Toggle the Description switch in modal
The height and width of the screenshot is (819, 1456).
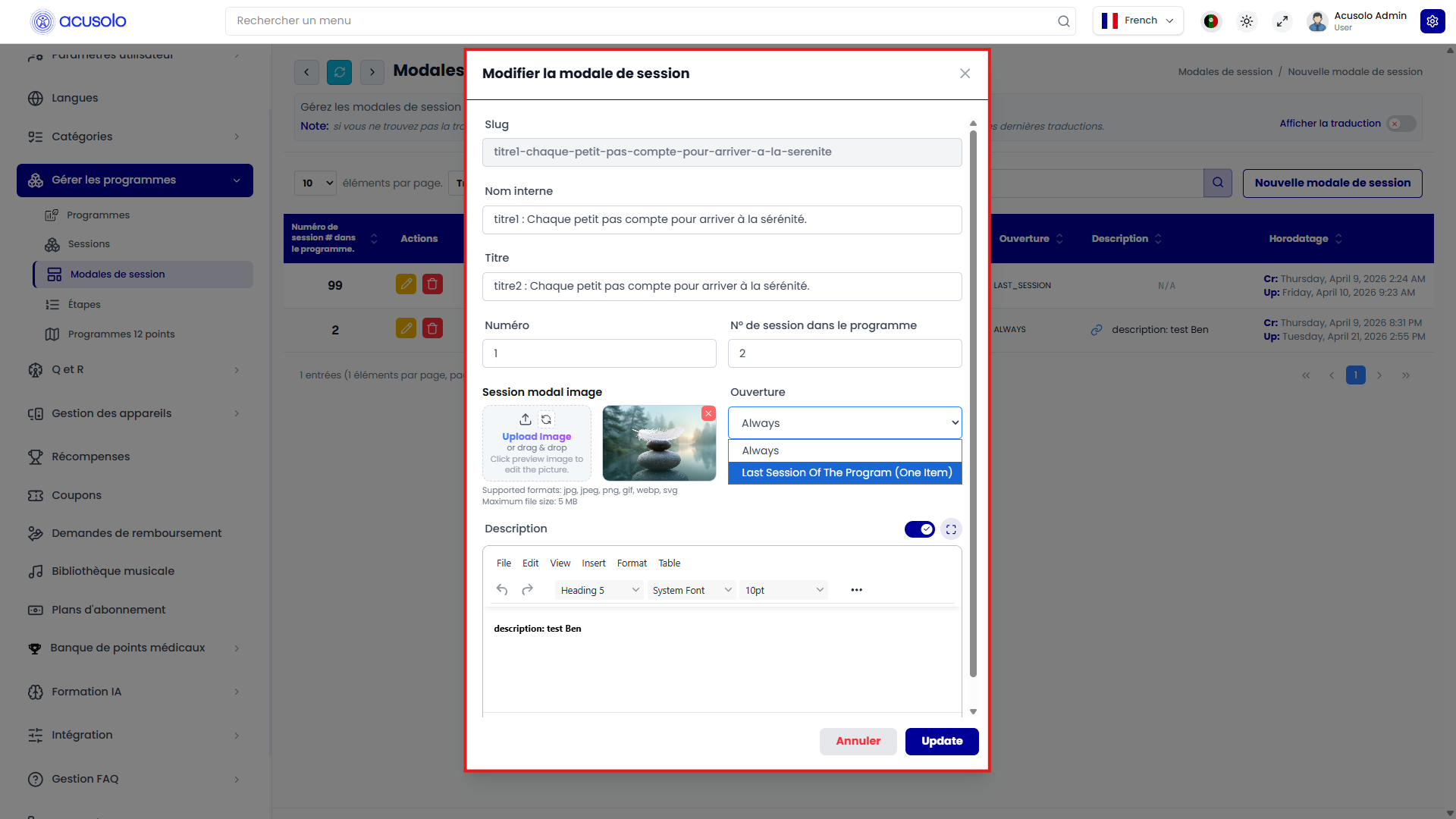[x=919, y=529]
